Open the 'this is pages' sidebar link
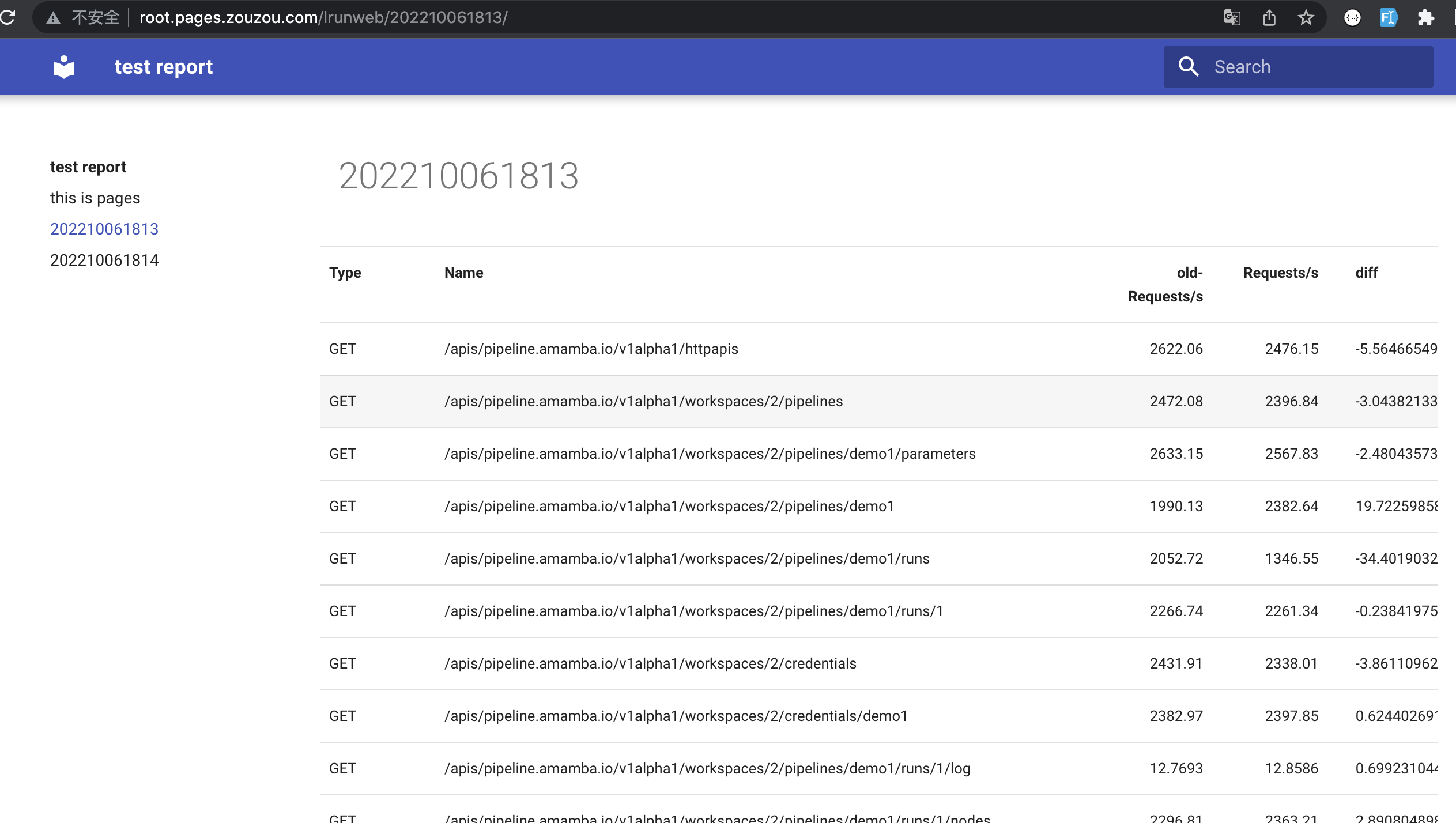1456x823 pixels. click(95, 198)
